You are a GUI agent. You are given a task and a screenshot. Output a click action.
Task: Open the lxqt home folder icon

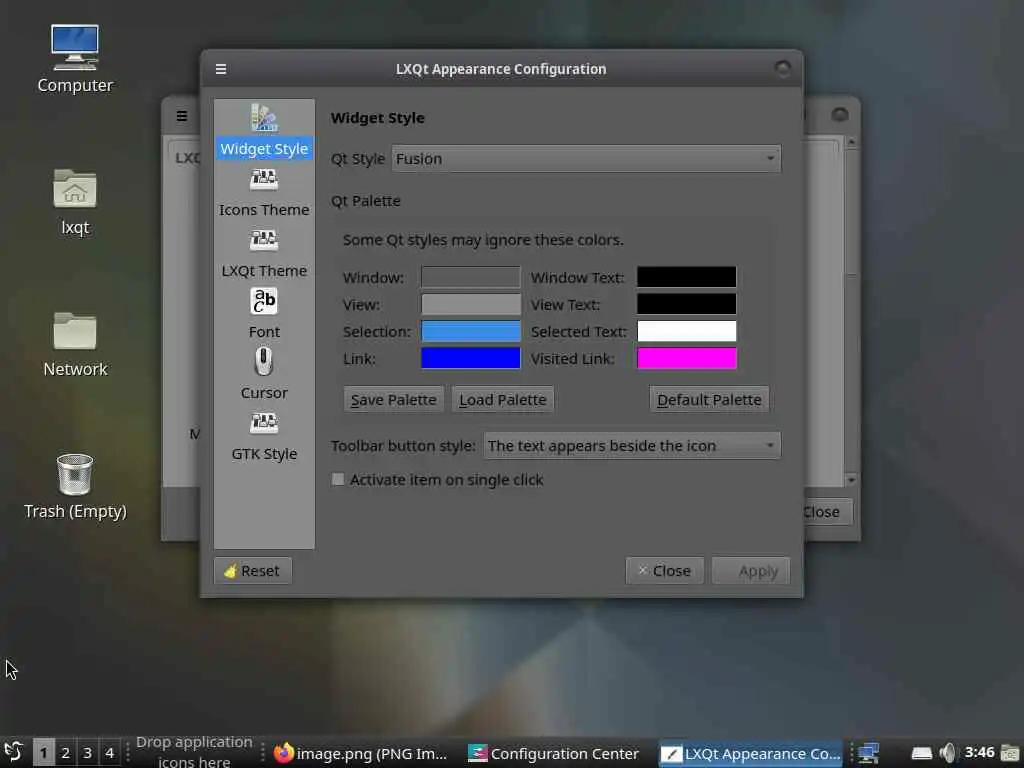pyautogui.click(x=75, y=202)
